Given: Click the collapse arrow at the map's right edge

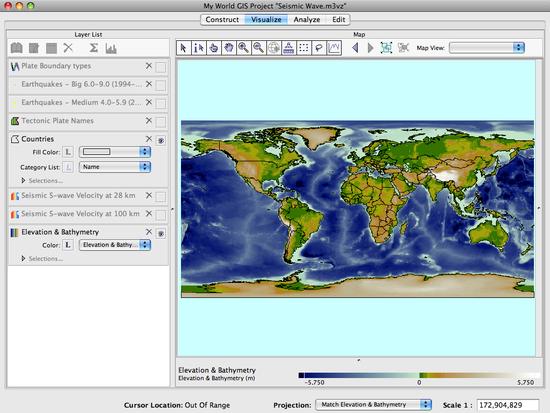Looking at the screenshot, I should (539, 208).
